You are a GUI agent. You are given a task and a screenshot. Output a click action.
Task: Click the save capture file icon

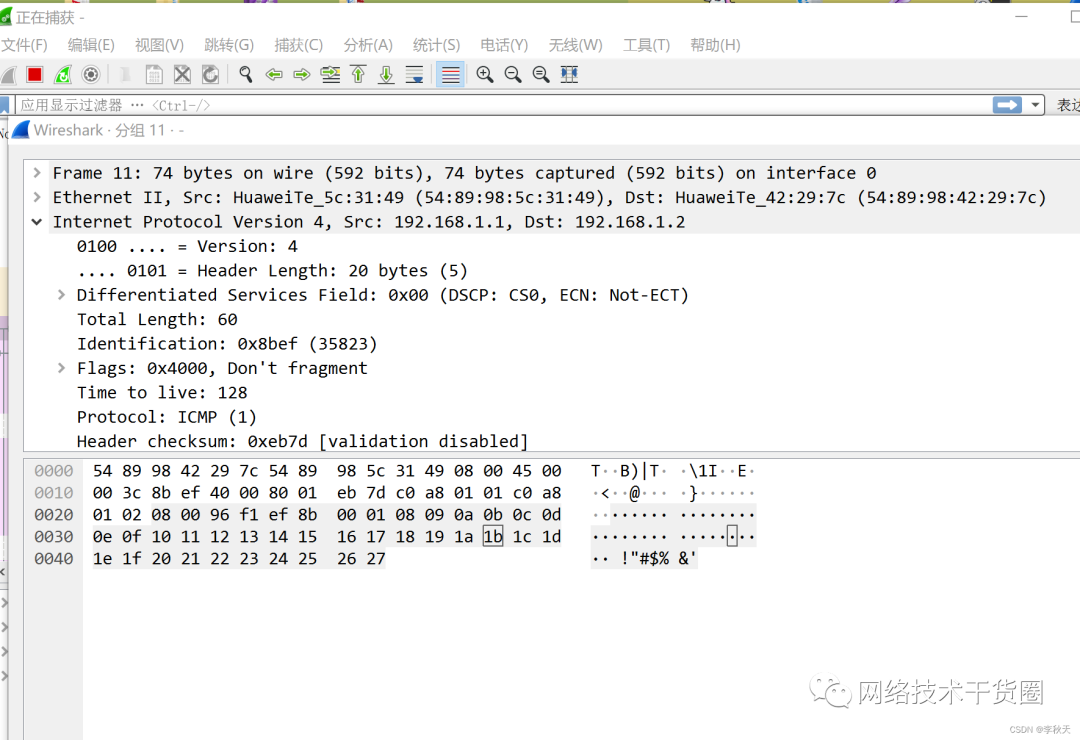(x=154, y=74)
